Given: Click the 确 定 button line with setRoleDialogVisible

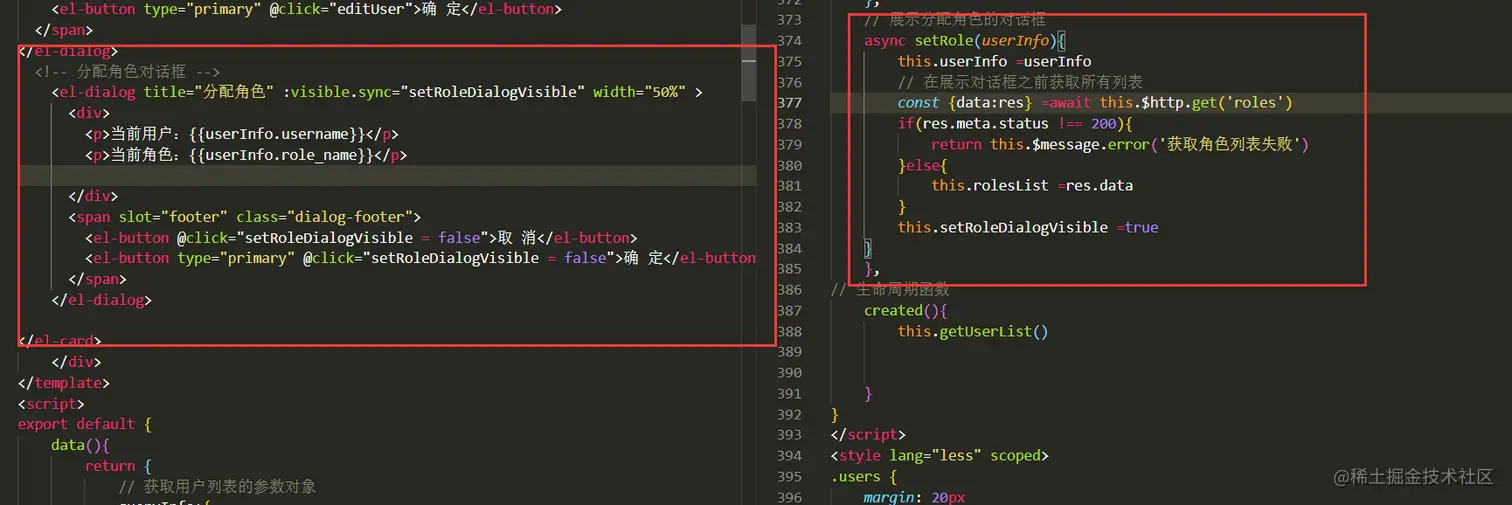Looking at the screenshot, I should [x=420, y=258].
